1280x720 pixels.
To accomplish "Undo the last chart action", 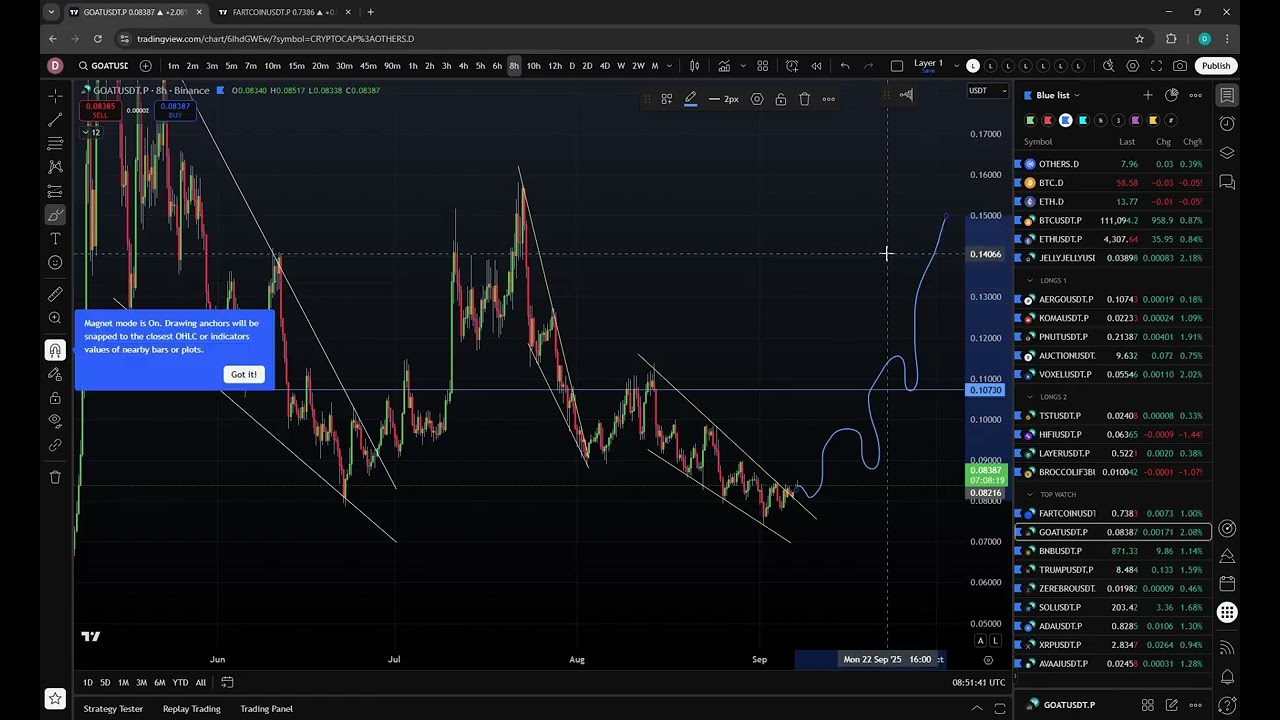I will [845, 66].
